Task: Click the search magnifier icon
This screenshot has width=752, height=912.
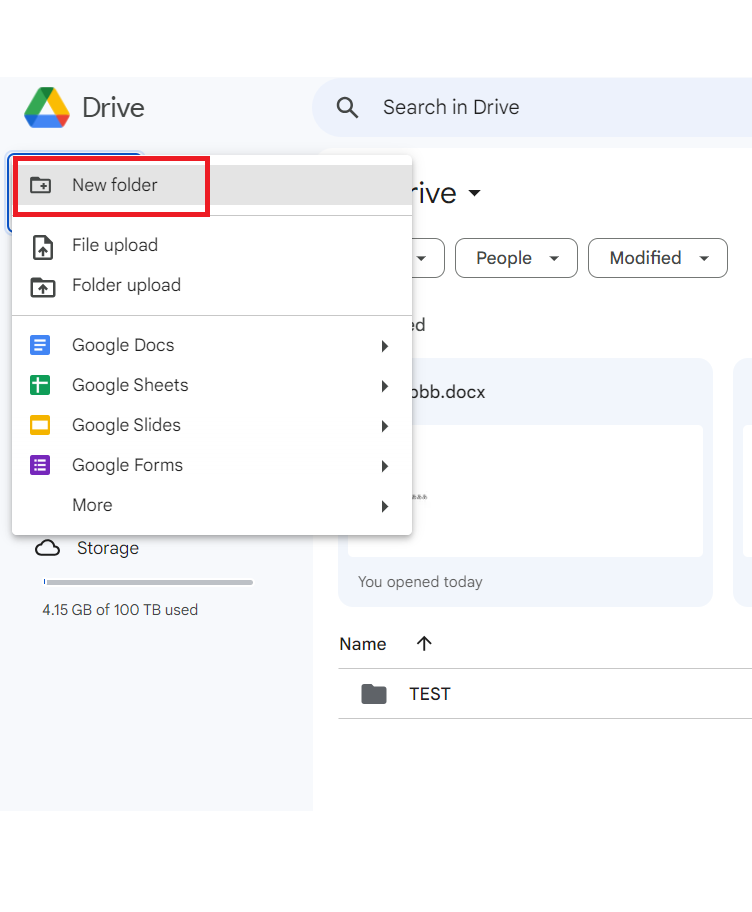Action: click(347, 108)
